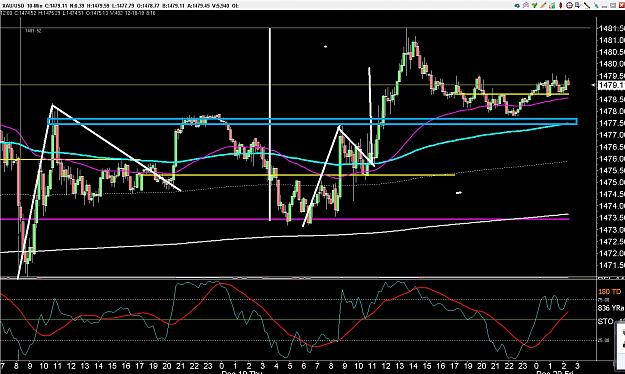Maximize the chart window
This screenshot has height=374, width=625.
point(613,6)
